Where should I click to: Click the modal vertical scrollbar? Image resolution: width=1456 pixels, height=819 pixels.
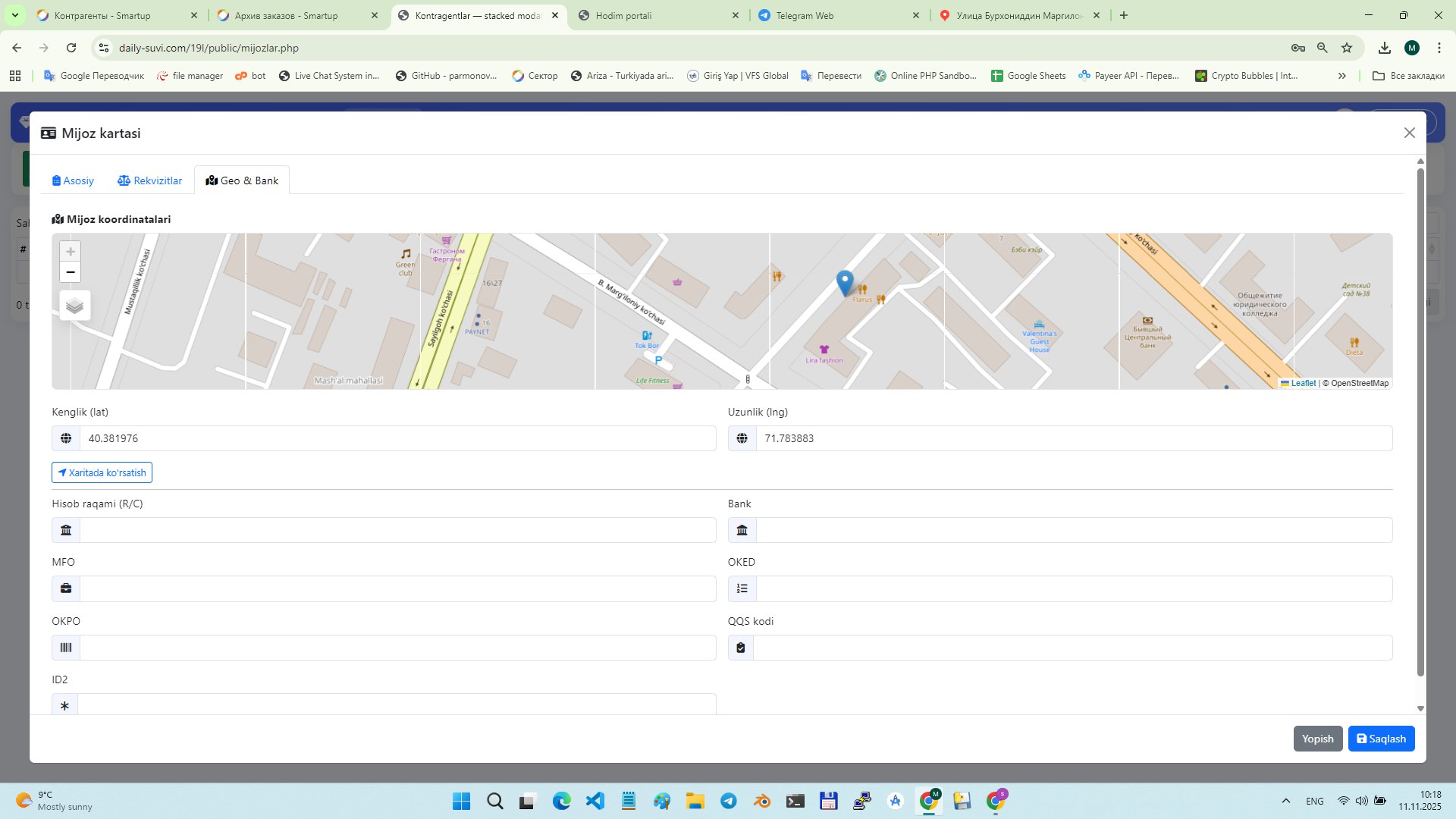click(x=1420, y=422)
